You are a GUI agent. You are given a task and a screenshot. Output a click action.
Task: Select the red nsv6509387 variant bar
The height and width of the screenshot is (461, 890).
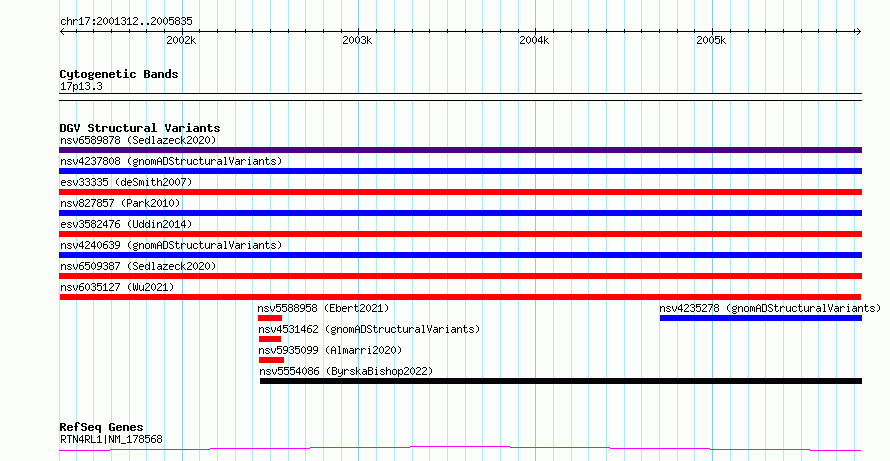click(x=460, y=276)
